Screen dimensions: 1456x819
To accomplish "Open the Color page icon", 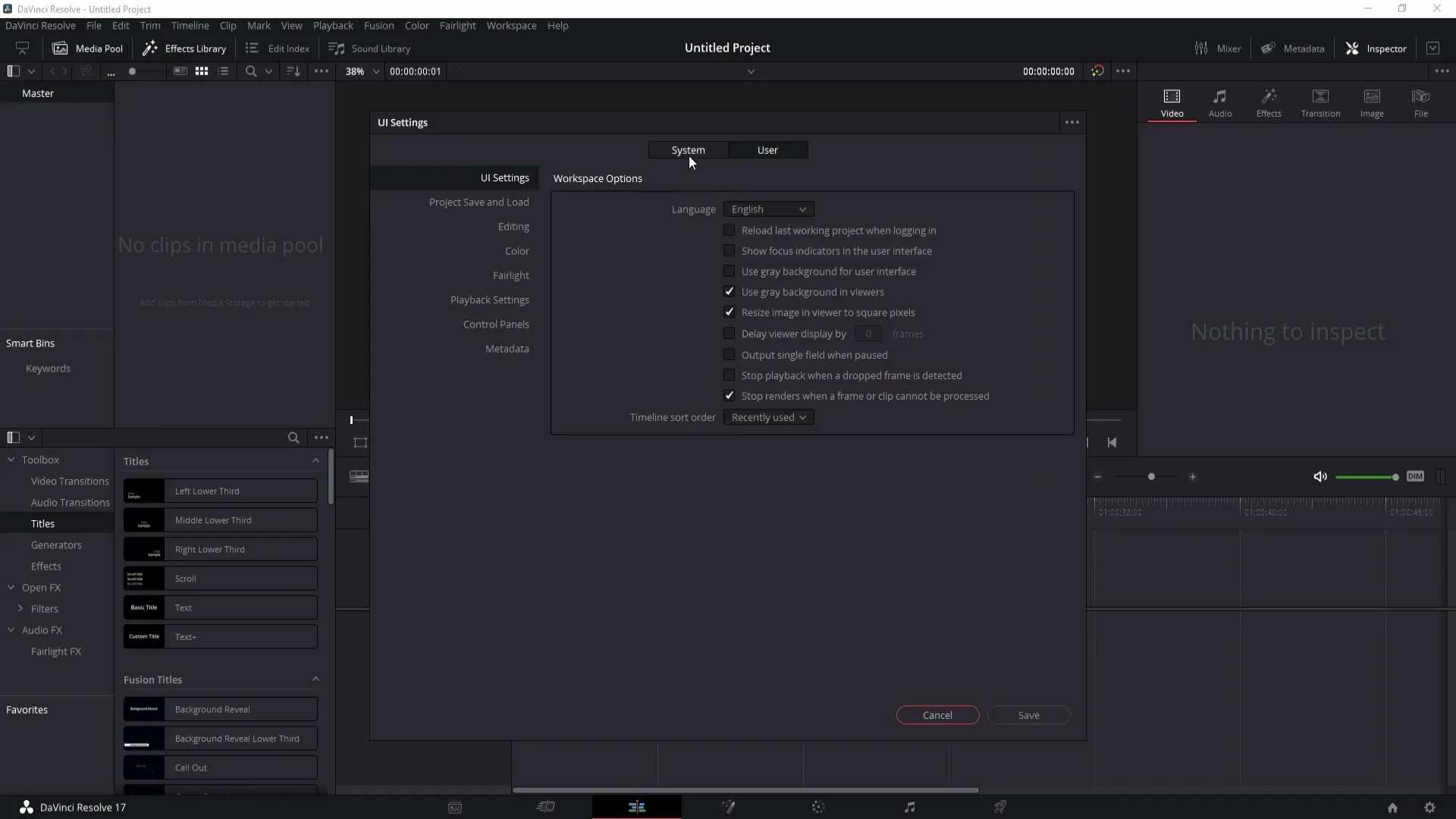I will pyautogui.click(x=818, y=807).
